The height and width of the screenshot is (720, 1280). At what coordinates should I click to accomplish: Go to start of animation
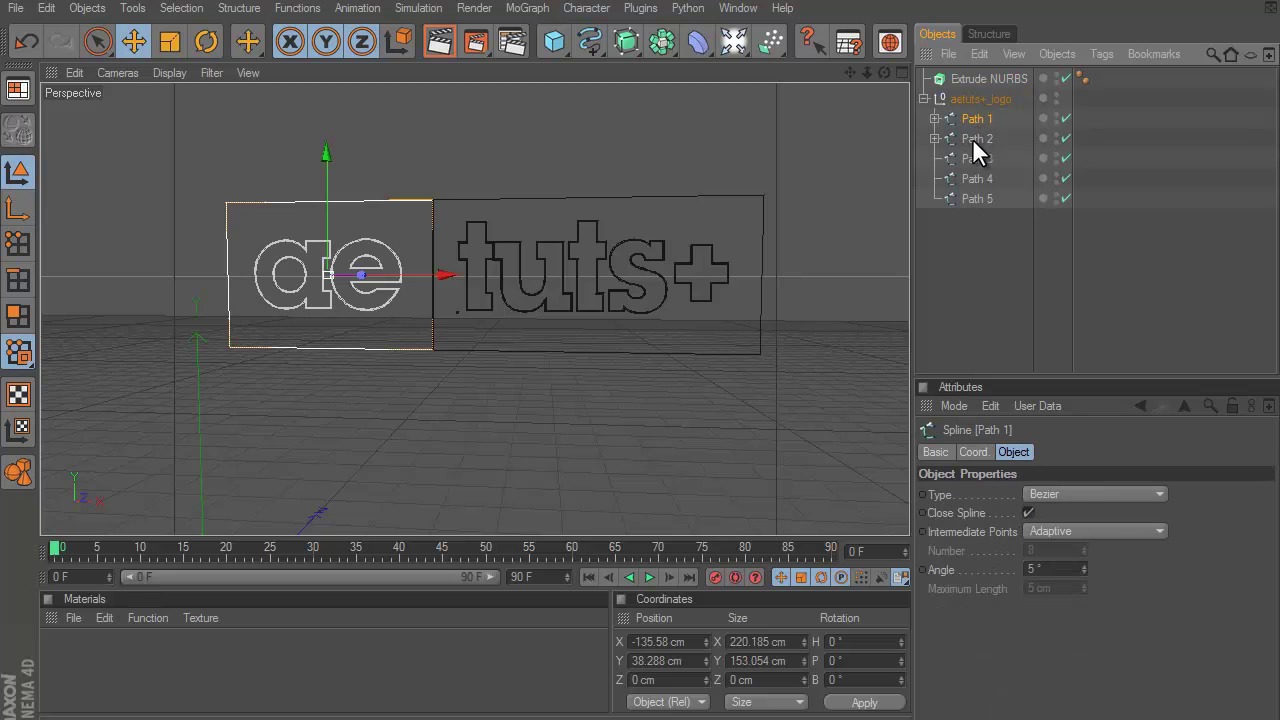589,577
